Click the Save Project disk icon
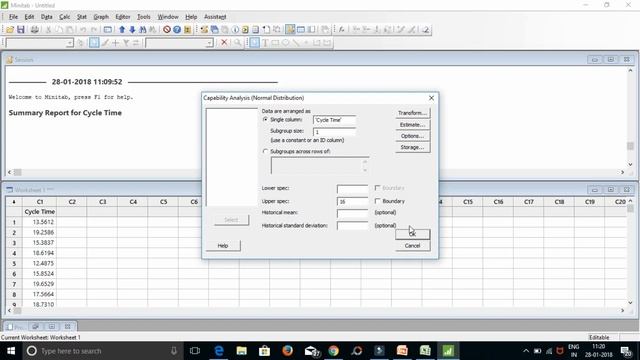The height and width of the screenshot is (360, 640). coord(20,29)
